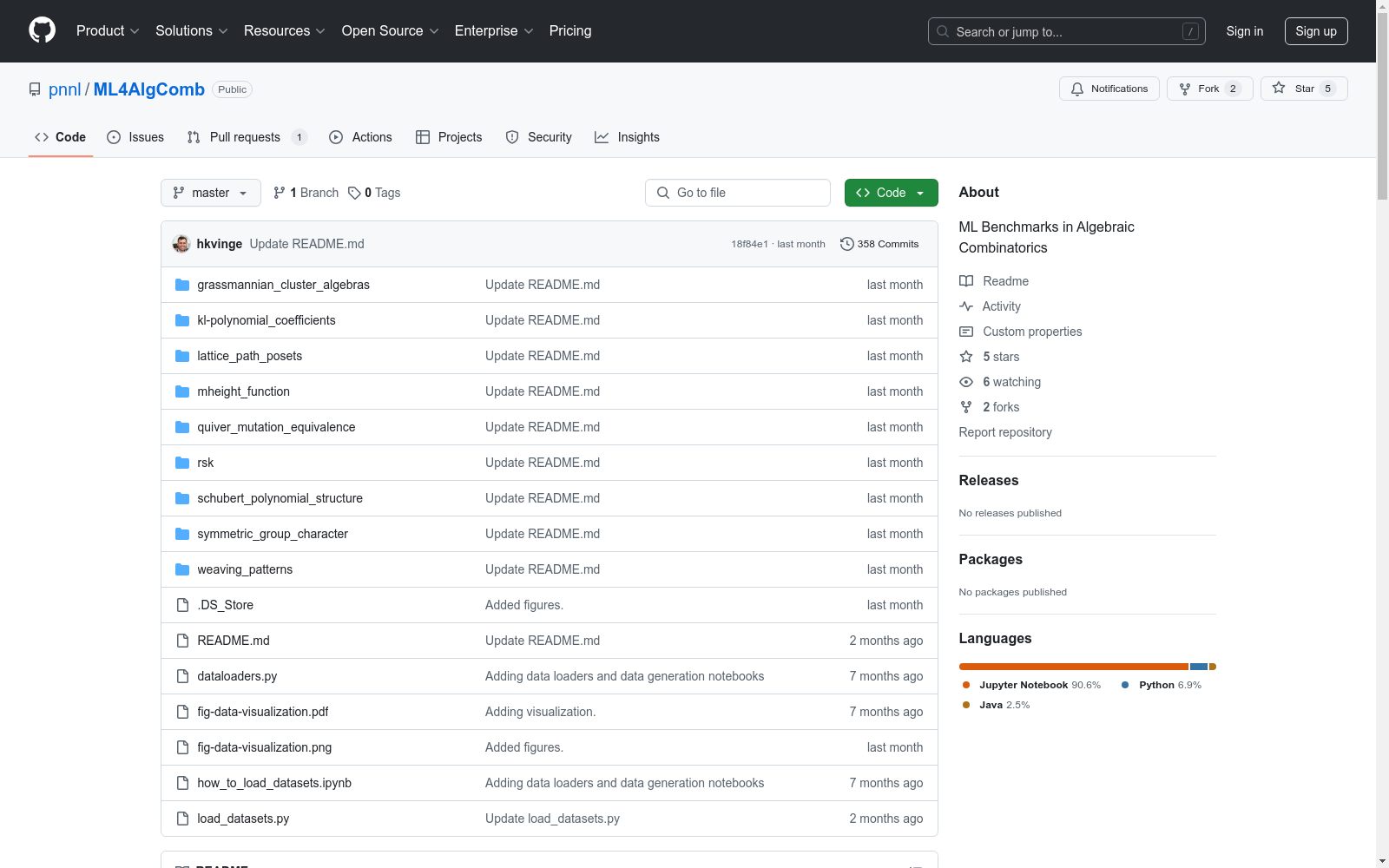View the 358 Commits history

[x=879, y=244]
